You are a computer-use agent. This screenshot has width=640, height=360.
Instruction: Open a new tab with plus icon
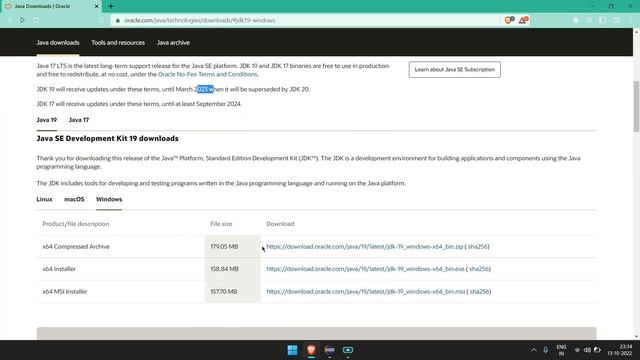pyautogui.click(x=111, y=6)
